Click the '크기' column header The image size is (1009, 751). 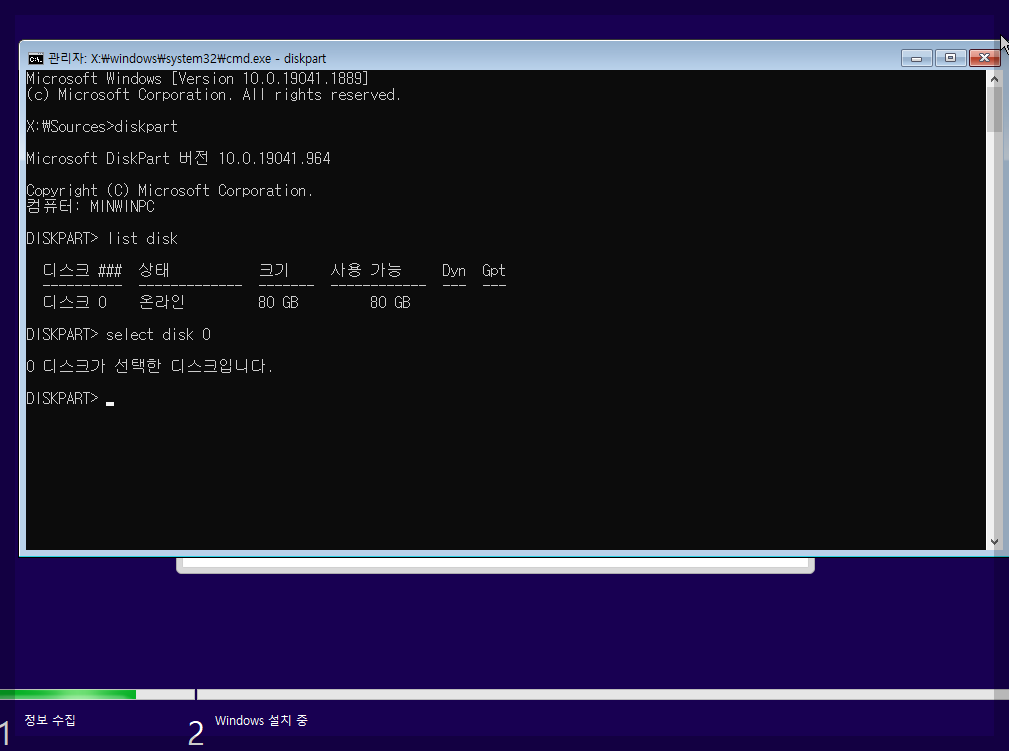click(x=273, y=270)
